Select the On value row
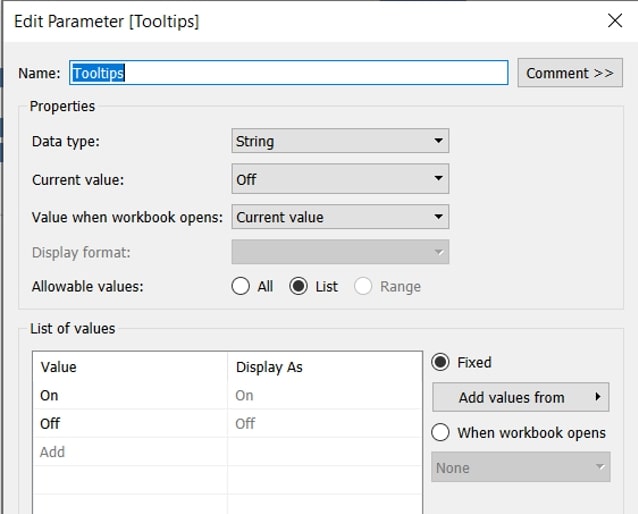 (130, 395)
